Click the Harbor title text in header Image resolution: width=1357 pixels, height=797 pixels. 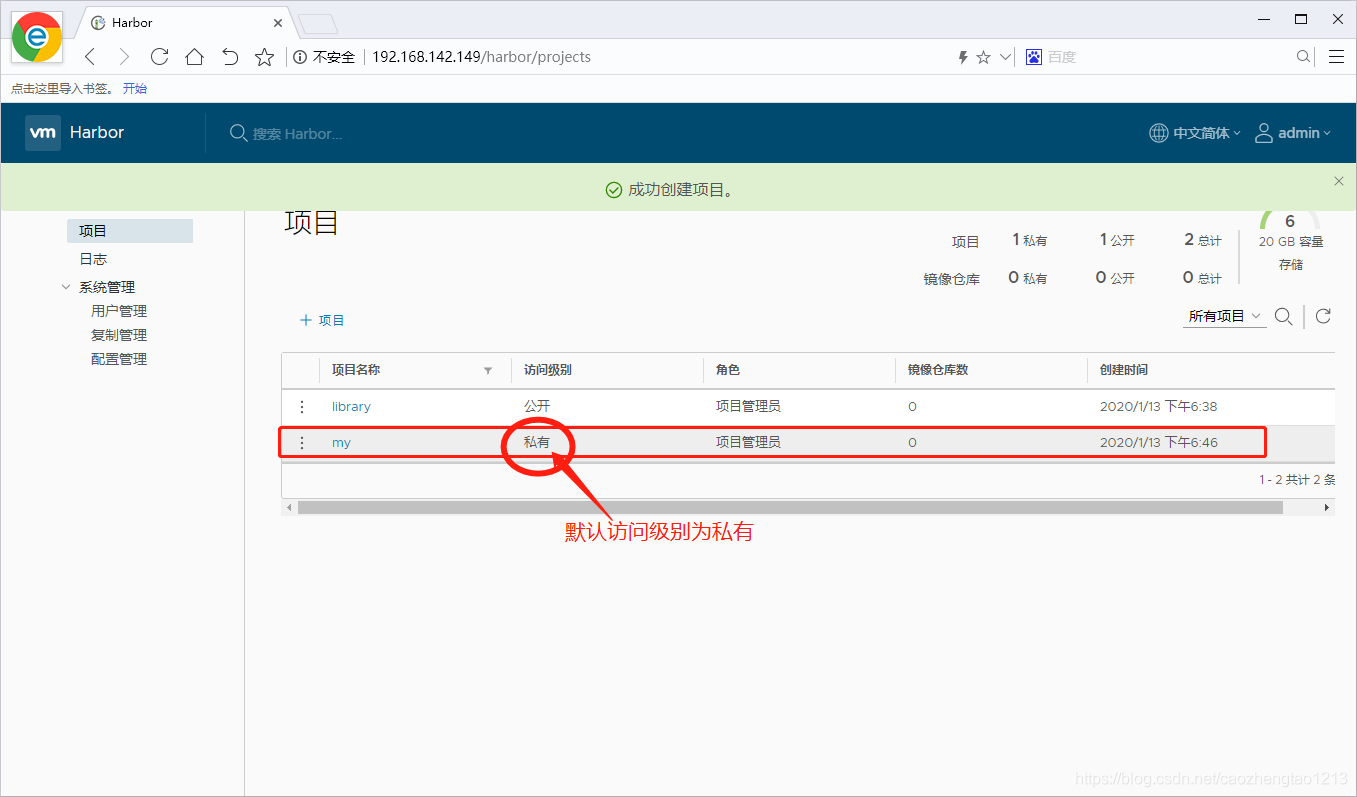pos(97,132)
